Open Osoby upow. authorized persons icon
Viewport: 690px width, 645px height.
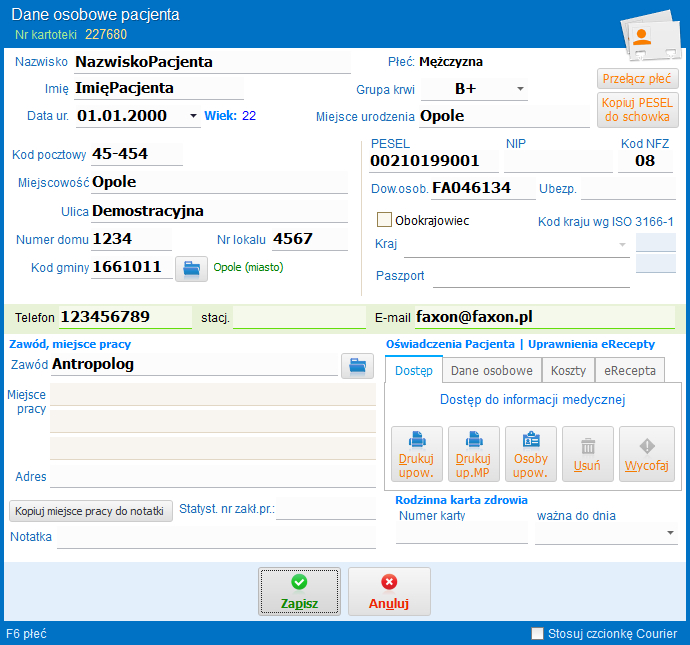(531, 441)
